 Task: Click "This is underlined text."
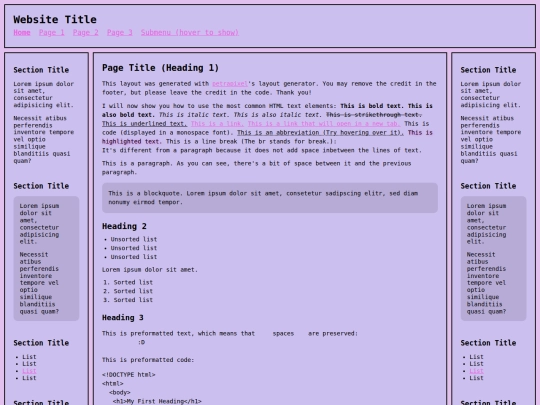145,124
